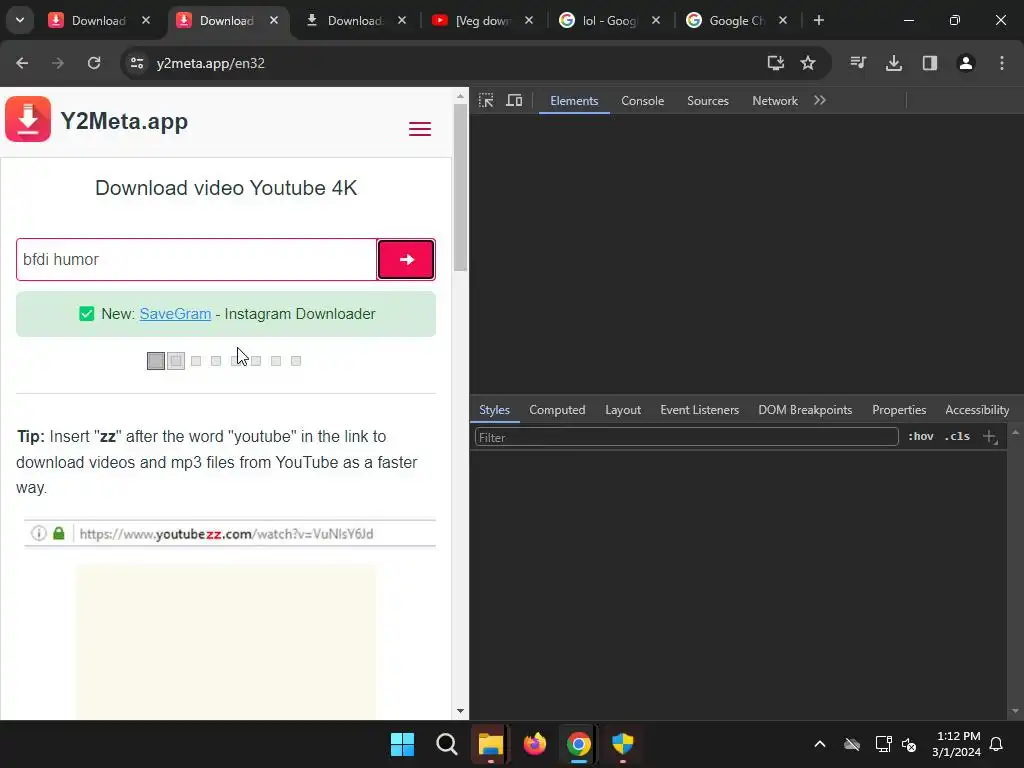Bookmark this page with the star icon
This screenshot has height=768, width=1024.
808,63
